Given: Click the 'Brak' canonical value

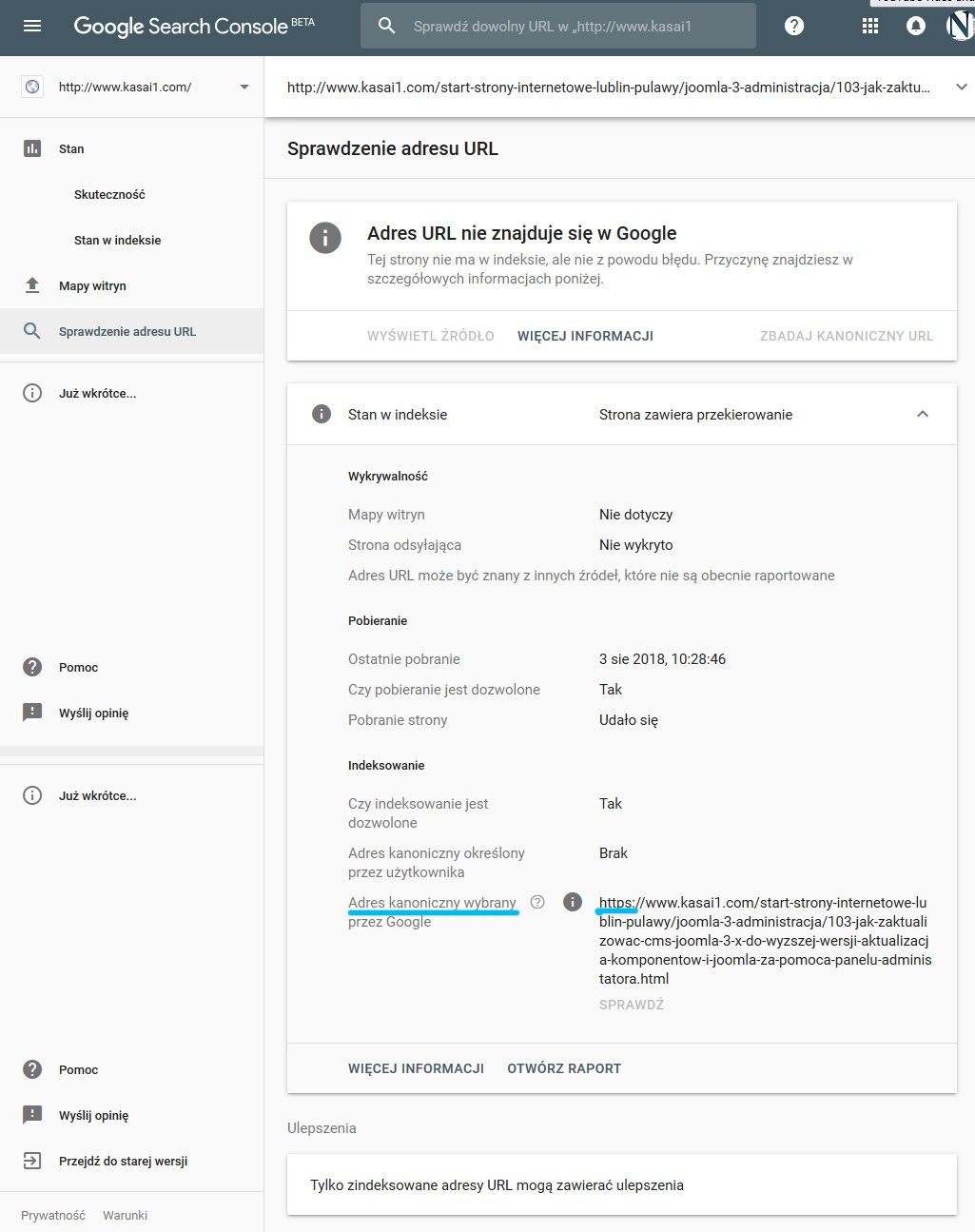Looking at the screenshot, I should tap(614, 852).
